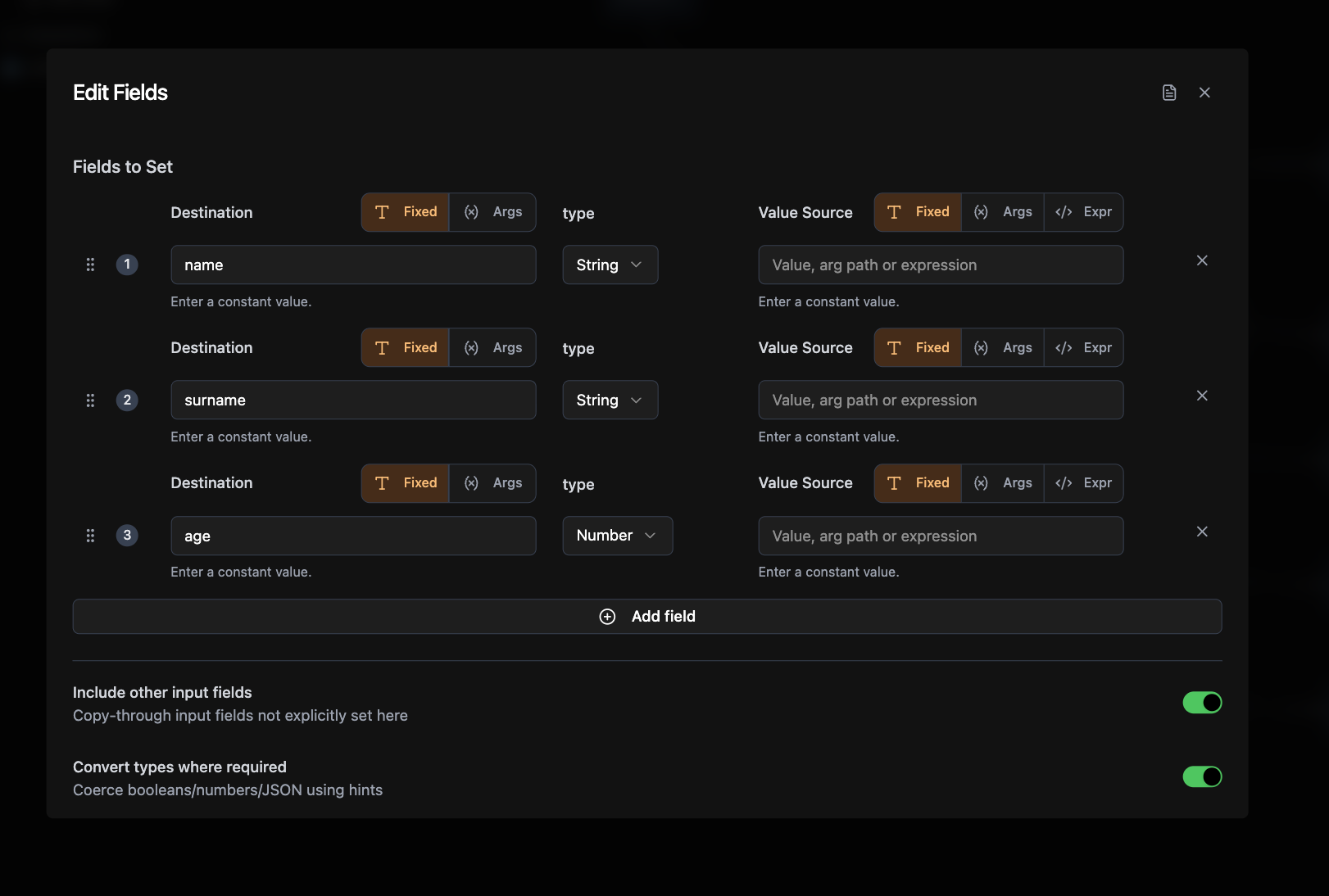
Task: Select Expr value source for name row
Action: pos(1083,212)
